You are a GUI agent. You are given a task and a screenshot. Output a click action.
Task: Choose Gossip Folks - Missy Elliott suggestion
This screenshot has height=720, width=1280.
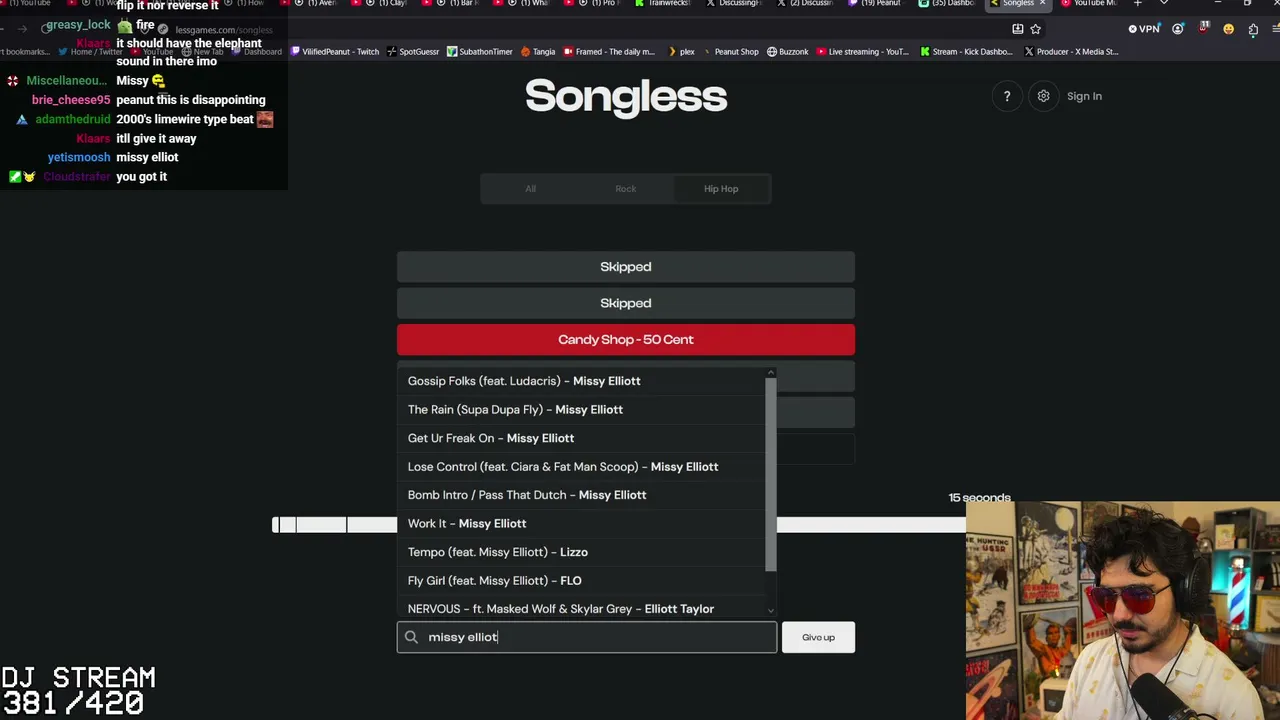click(582, 381)
